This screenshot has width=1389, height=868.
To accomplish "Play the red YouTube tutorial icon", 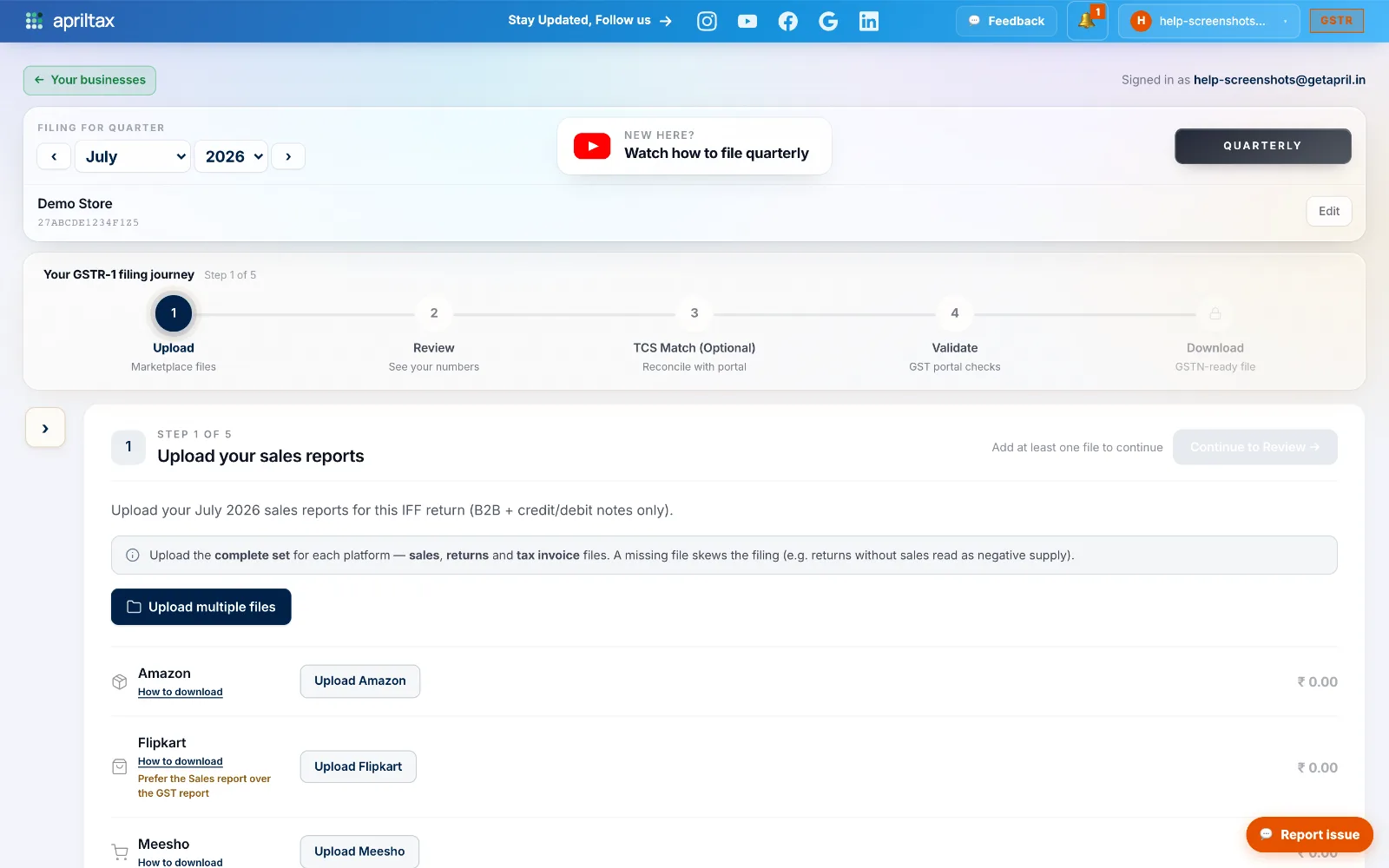I will [x=592, y=146].
